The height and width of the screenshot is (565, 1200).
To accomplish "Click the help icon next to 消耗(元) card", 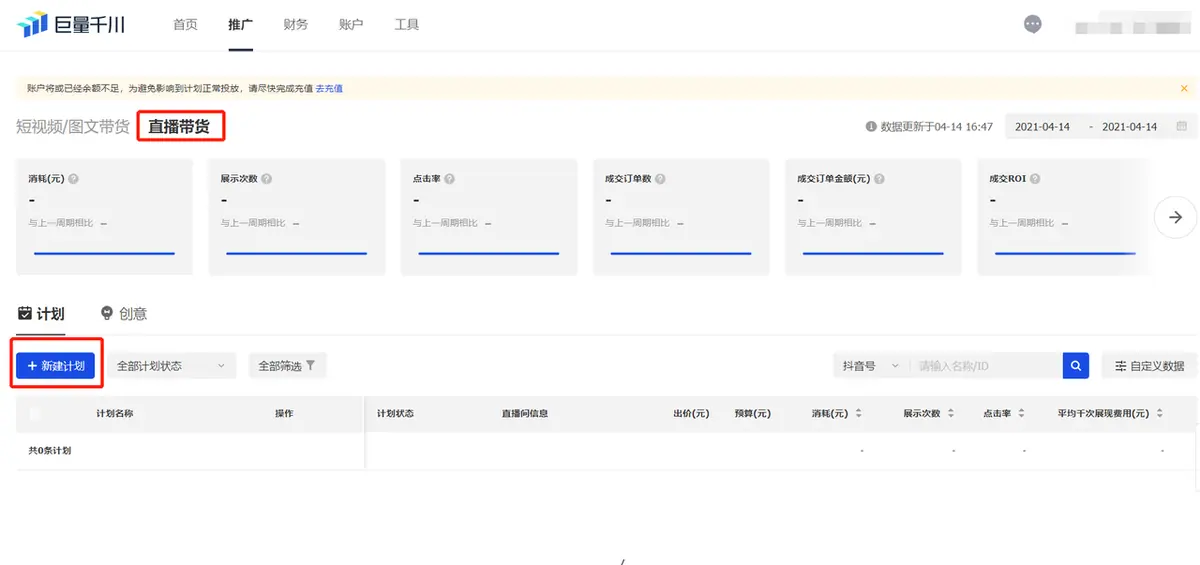I will point(74,179).
